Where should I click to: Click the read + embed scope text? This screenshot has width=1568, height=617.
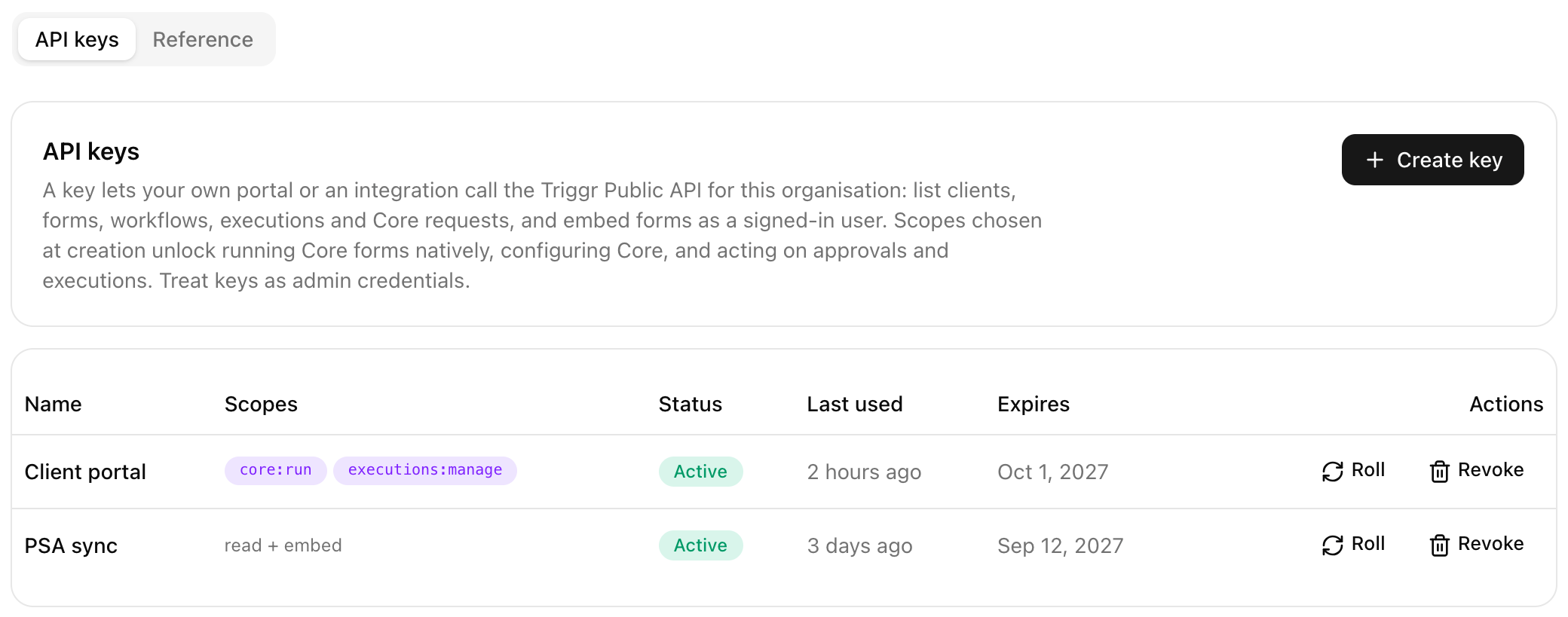283,545
